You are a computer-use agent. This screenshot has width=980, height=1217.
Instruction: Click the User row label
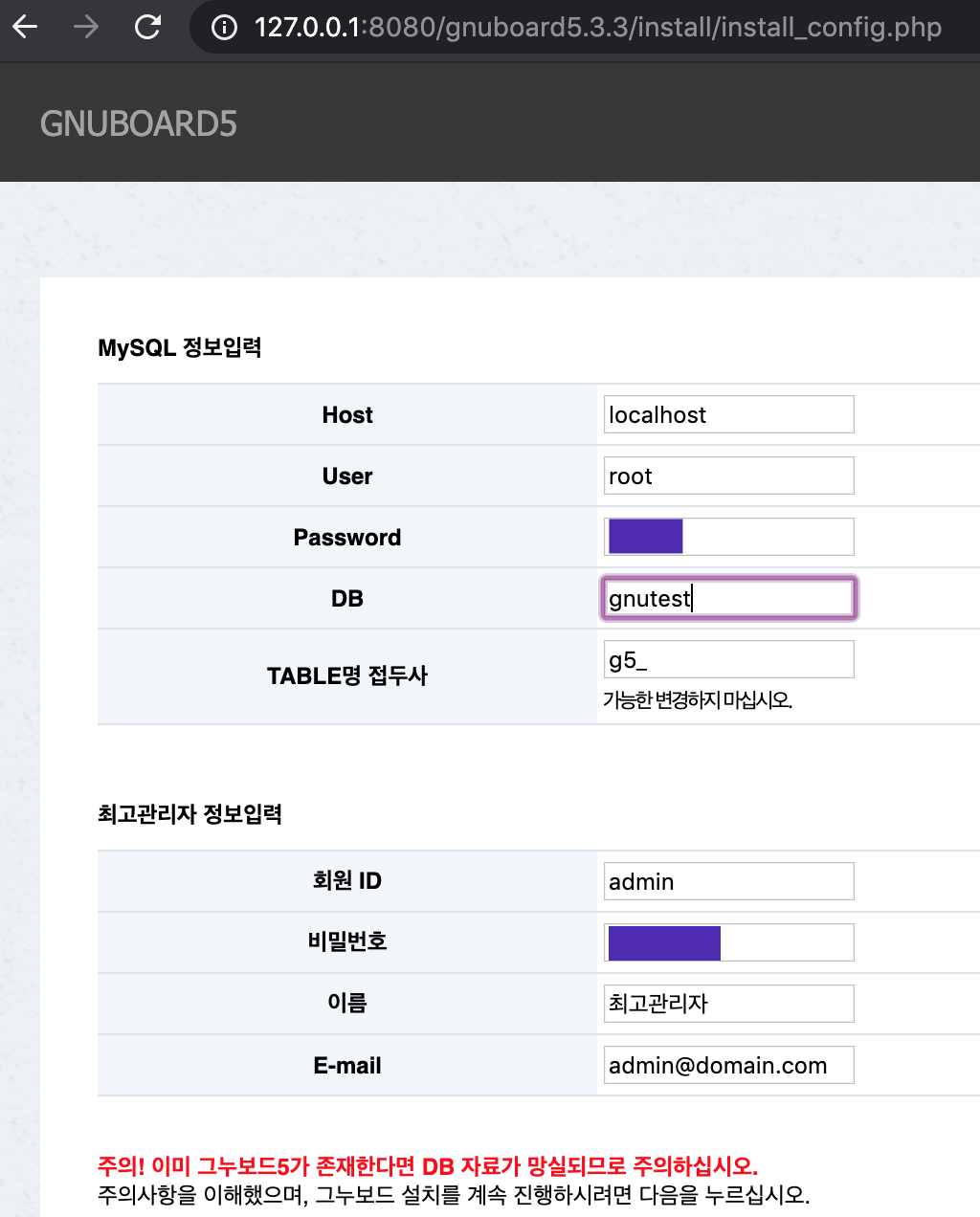click(x=347, y=476)
